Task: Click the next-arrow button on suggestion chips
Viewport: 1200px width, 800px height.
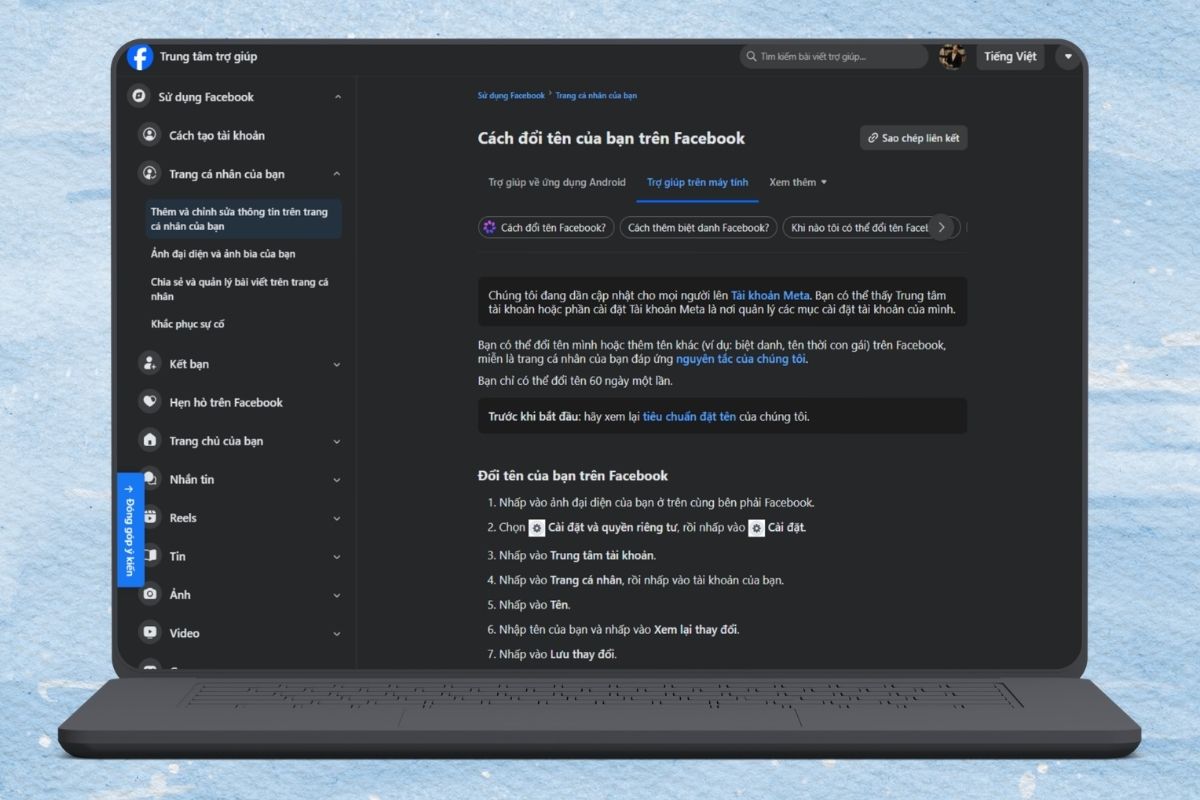Action: pos(941,228)
